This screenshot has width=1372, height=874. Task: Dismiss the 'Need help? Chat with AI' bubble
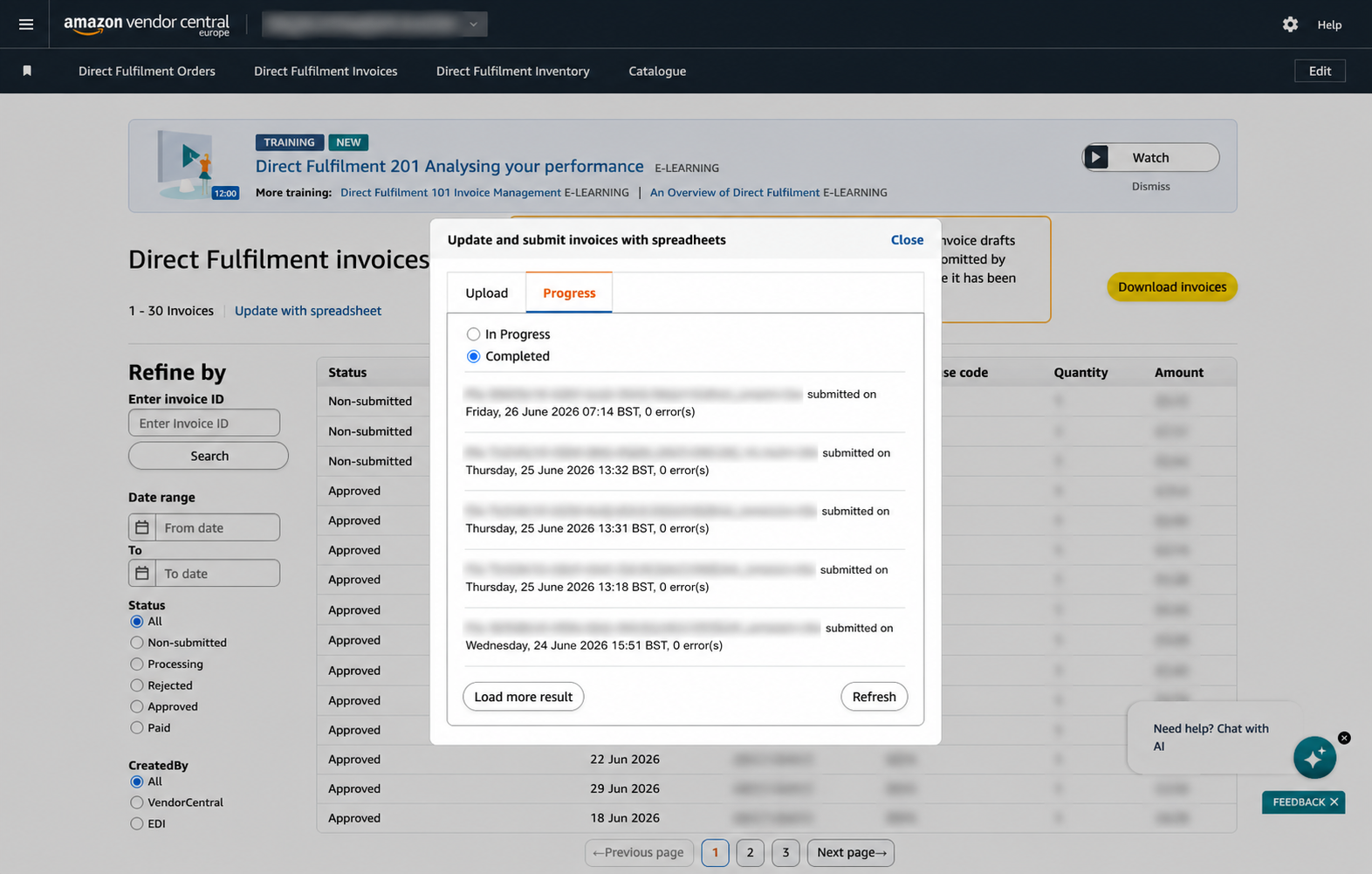tap(1344, 738)
